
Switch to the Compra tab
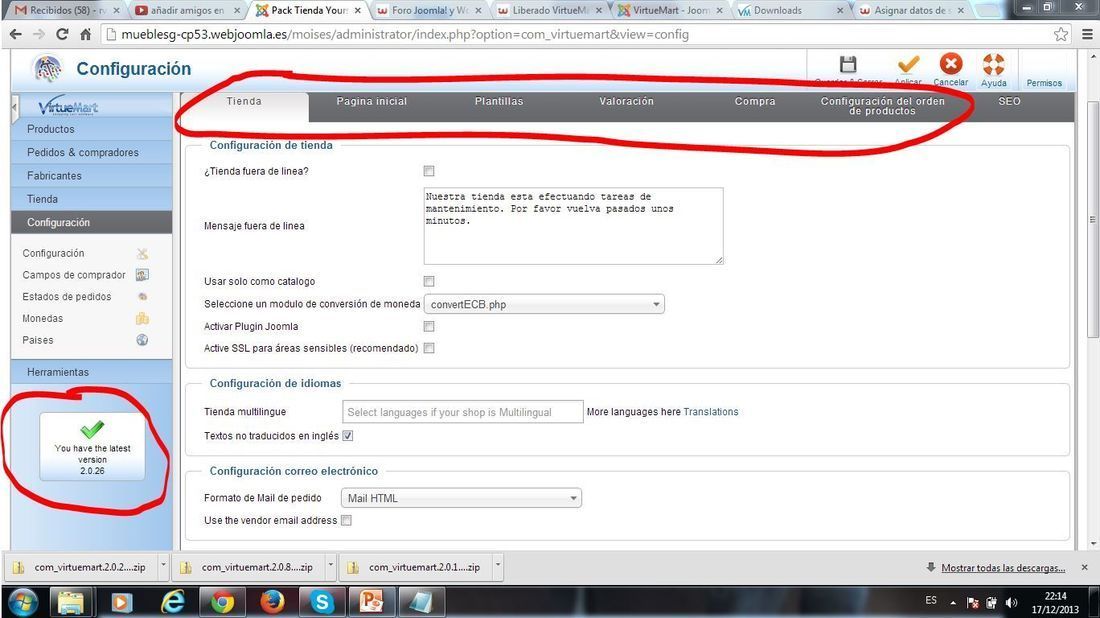(755, 101)
